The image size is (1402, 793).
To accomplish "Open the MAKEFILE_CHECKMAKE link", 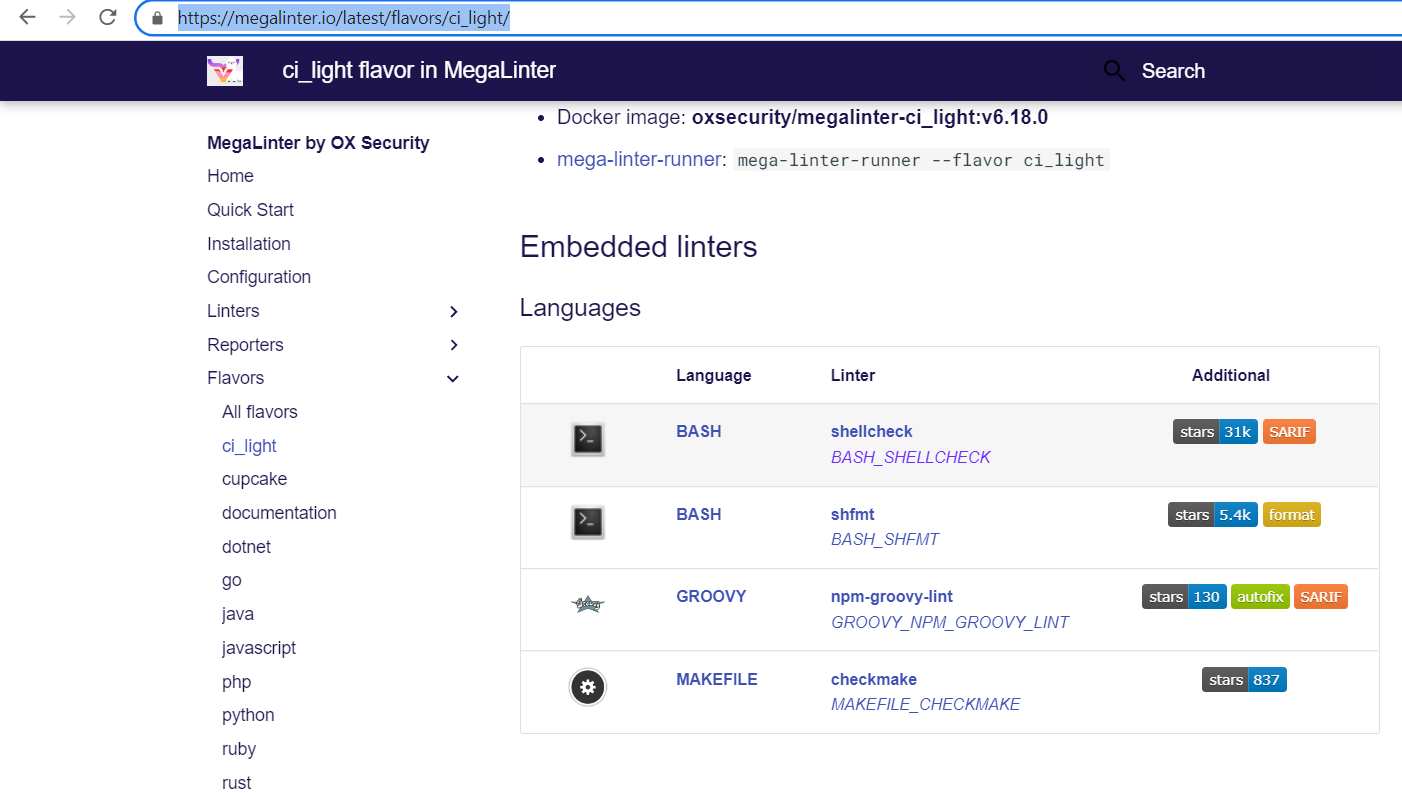I will tap(926, 705).
